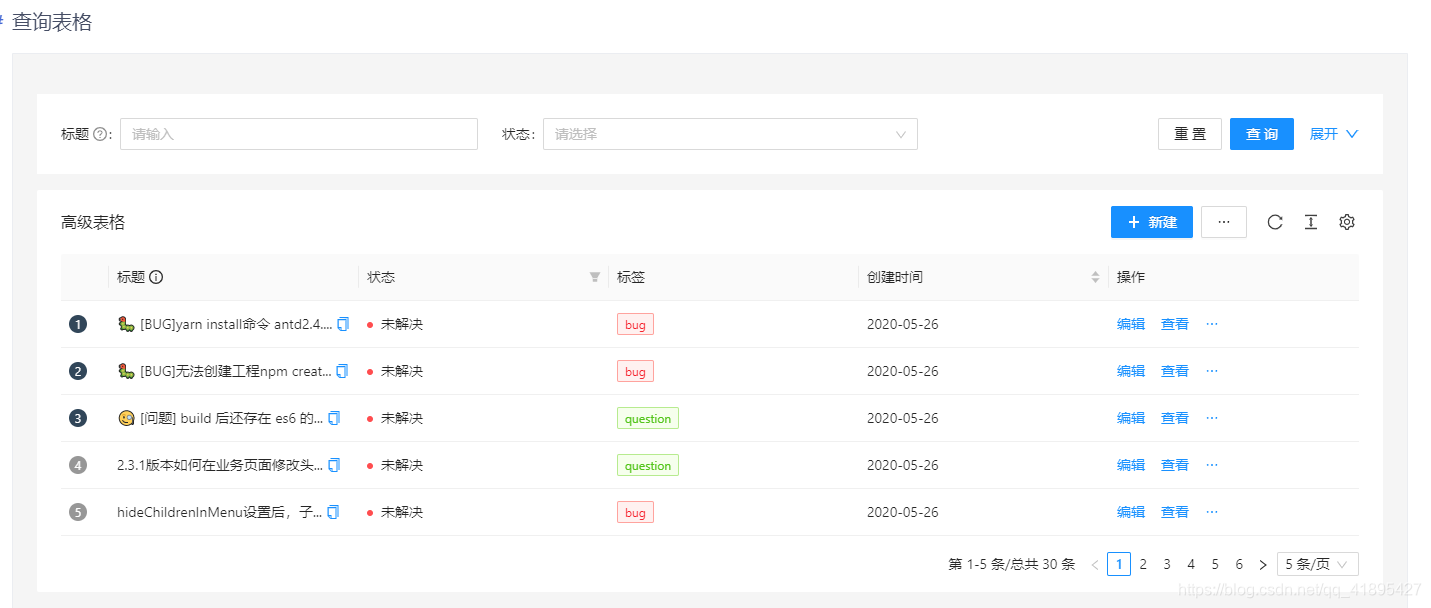The height and width of the screenshot is (608, 1431).
Task: Go to next page arrow in pagination
Action: click(1263, 565)
